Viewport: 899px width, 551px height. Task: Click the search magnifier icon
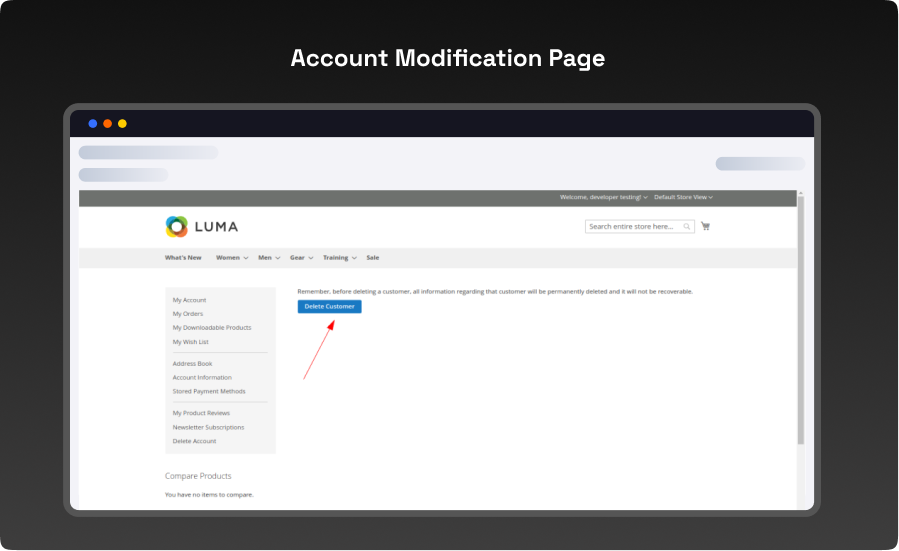[687, 227]
